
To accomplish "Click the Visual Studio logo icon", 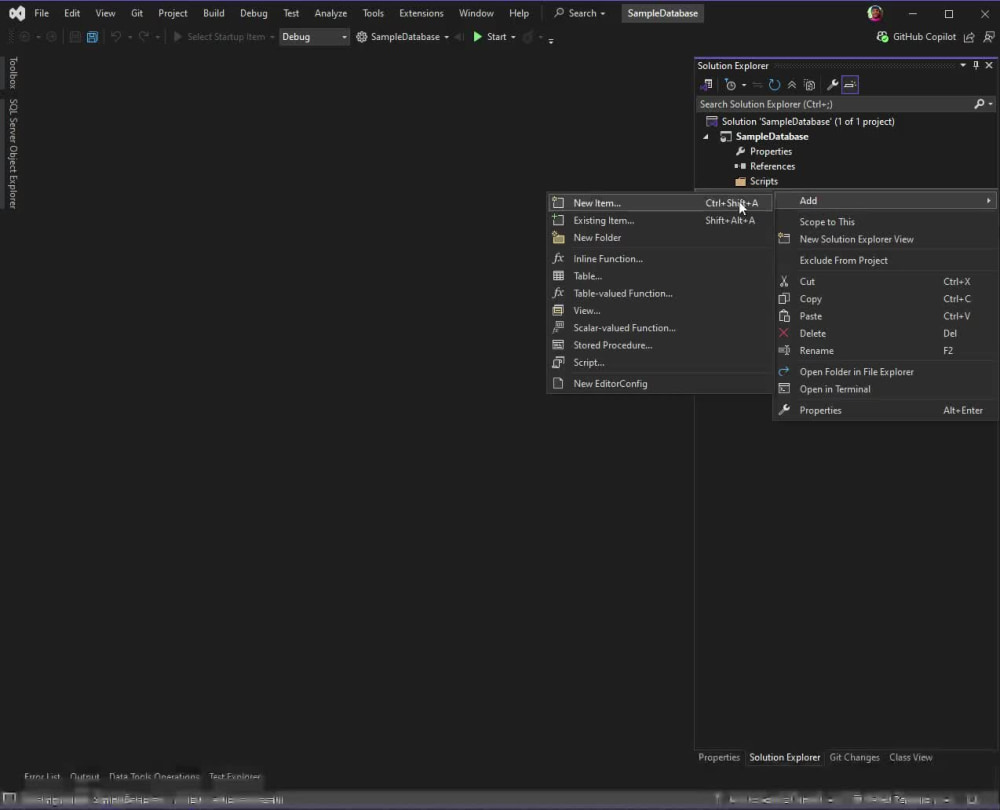I will (17, 13).
